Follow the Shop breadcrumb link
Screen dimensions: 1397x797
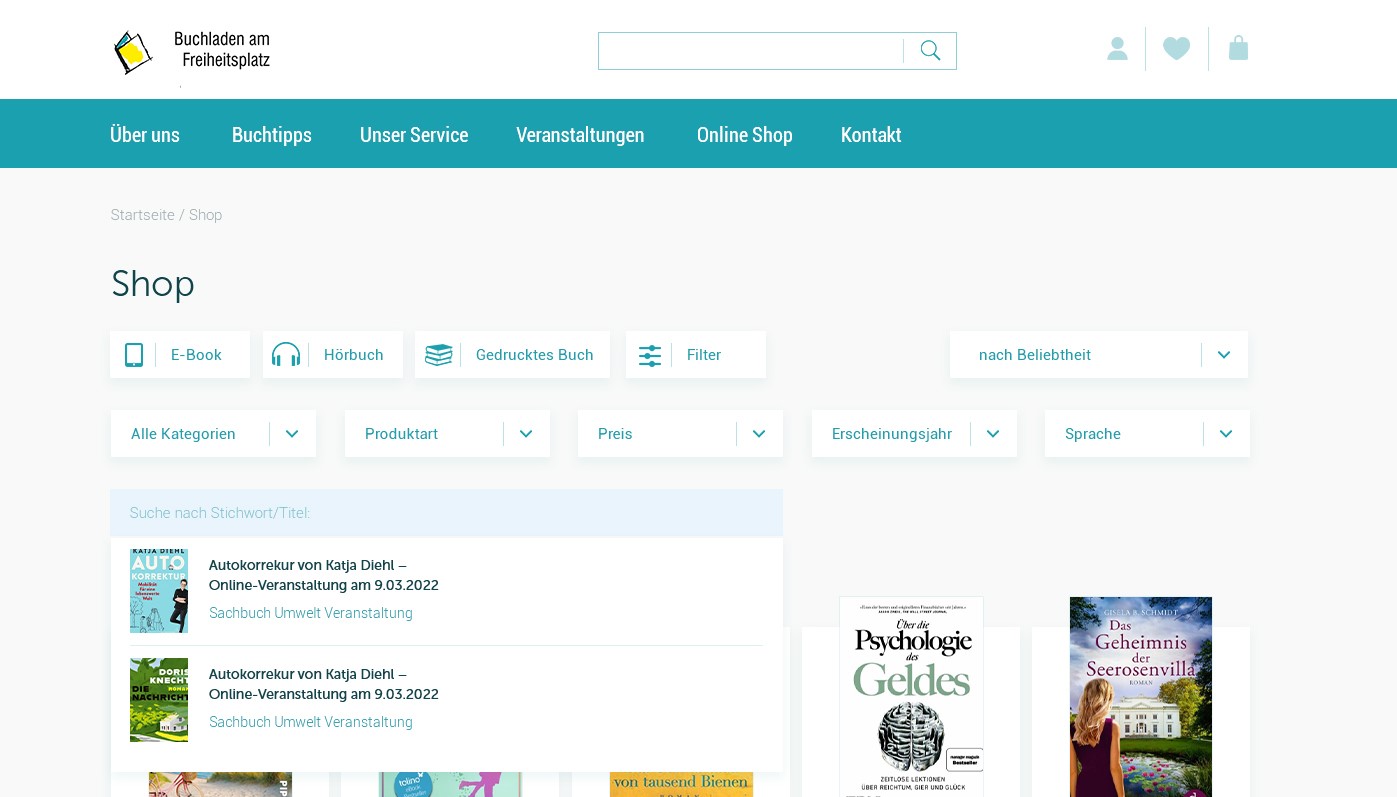click(206, 215)
